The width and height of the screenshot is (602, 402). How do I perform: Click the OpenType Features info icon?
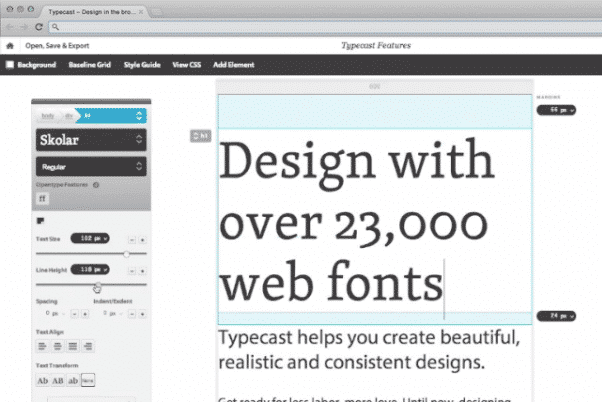(96, 185)
